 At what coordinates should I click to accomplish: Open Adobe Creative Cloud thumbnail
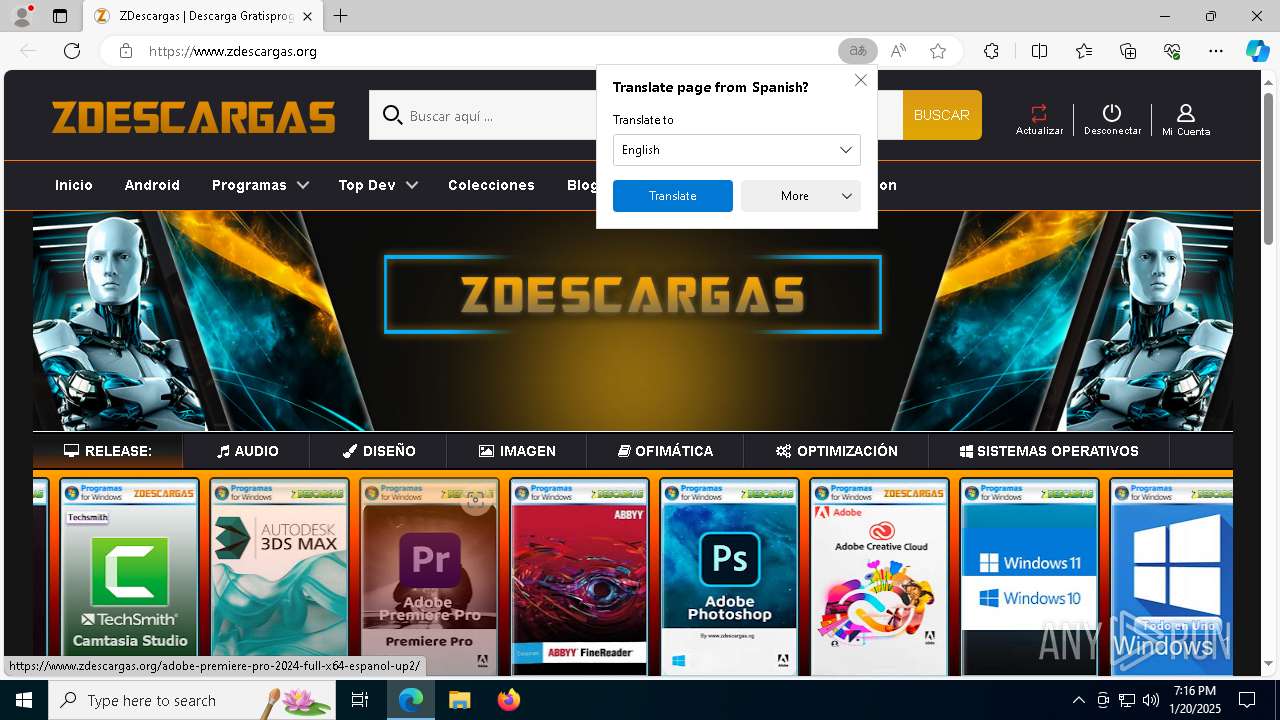click(x=880, y=577)
